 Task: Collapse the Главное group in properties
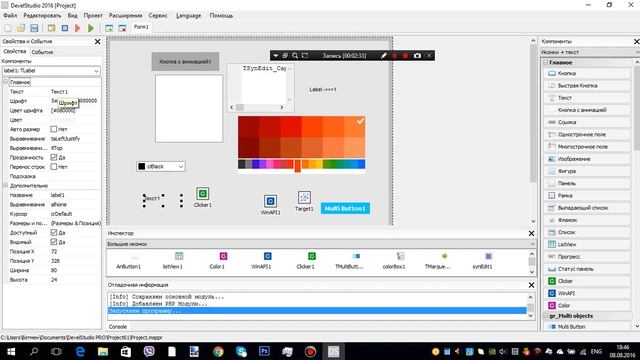point(6,82)
